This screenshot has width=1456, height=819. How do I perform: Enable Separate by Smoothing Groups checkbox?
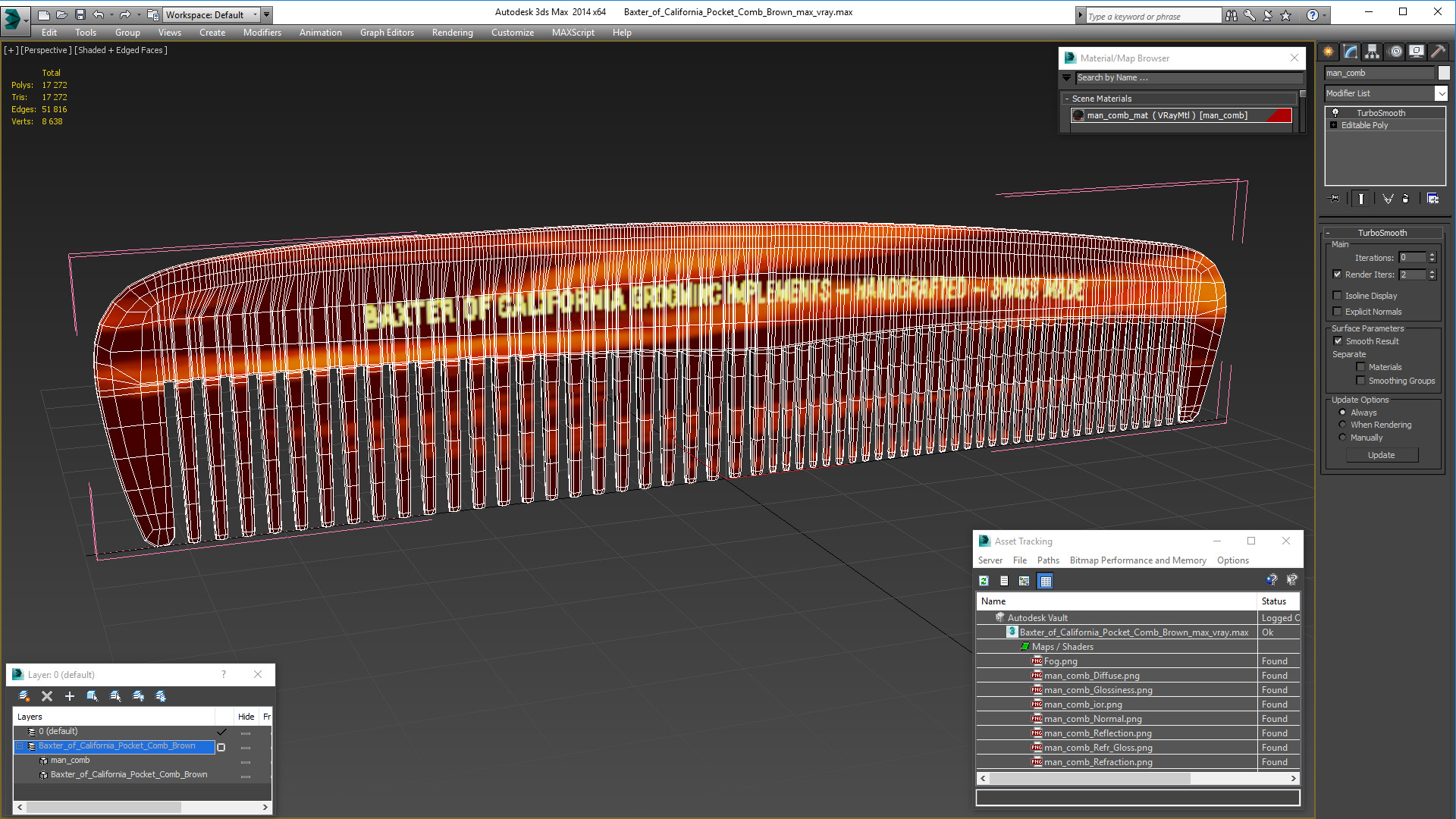tap(1360, 381)
